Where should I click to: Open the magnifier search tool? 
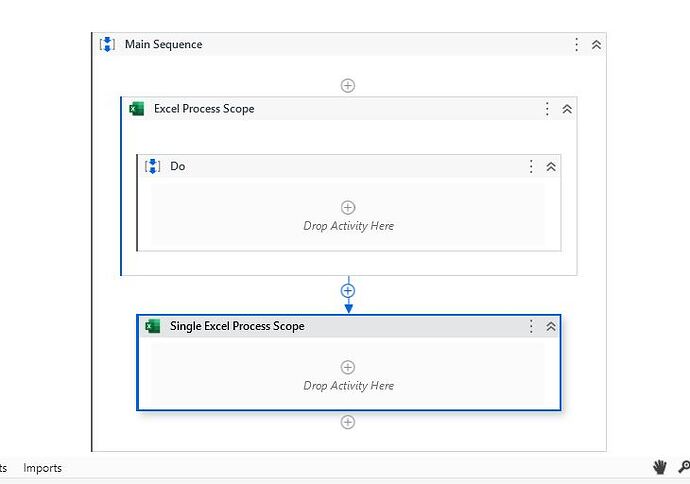684,467
